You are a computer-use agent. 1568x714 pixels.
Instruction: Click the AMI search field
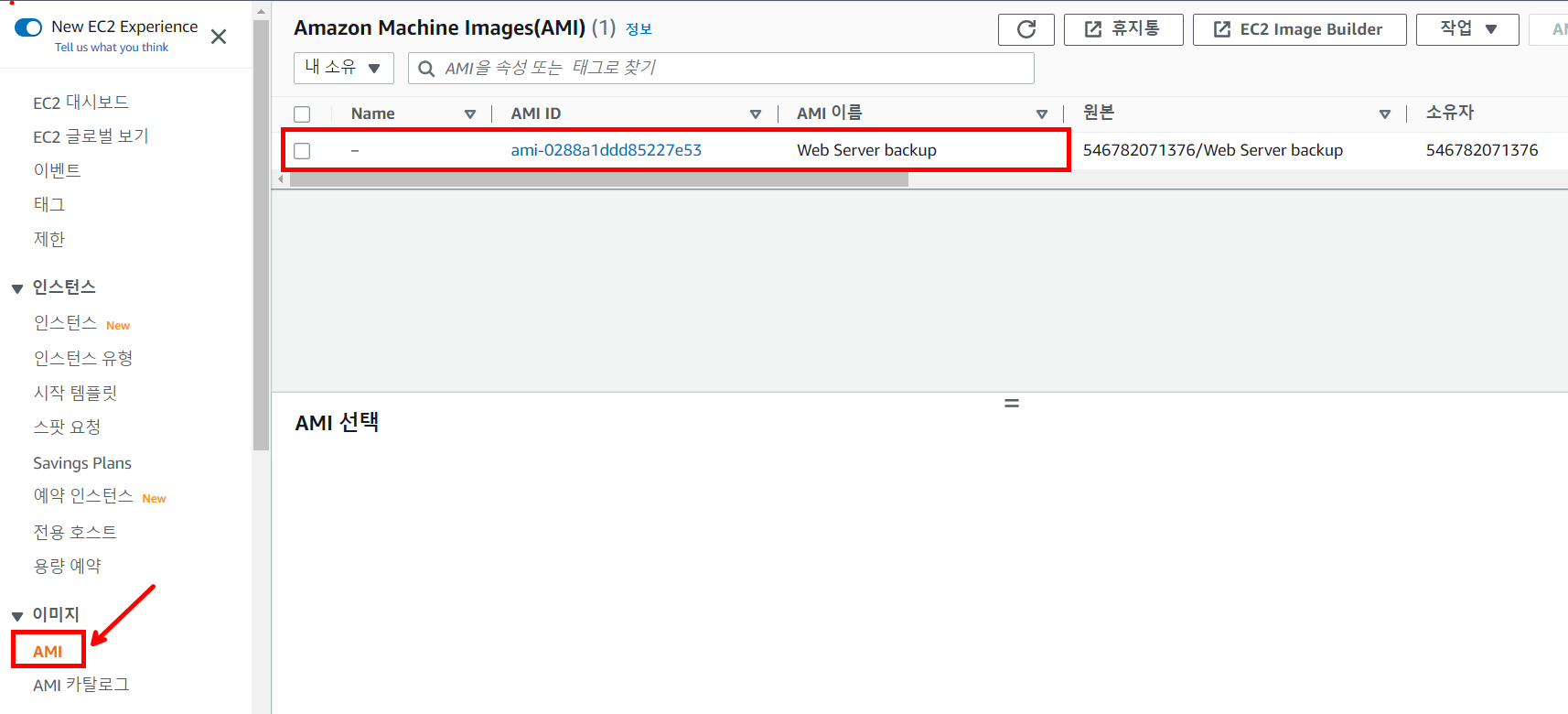(721, 68)
